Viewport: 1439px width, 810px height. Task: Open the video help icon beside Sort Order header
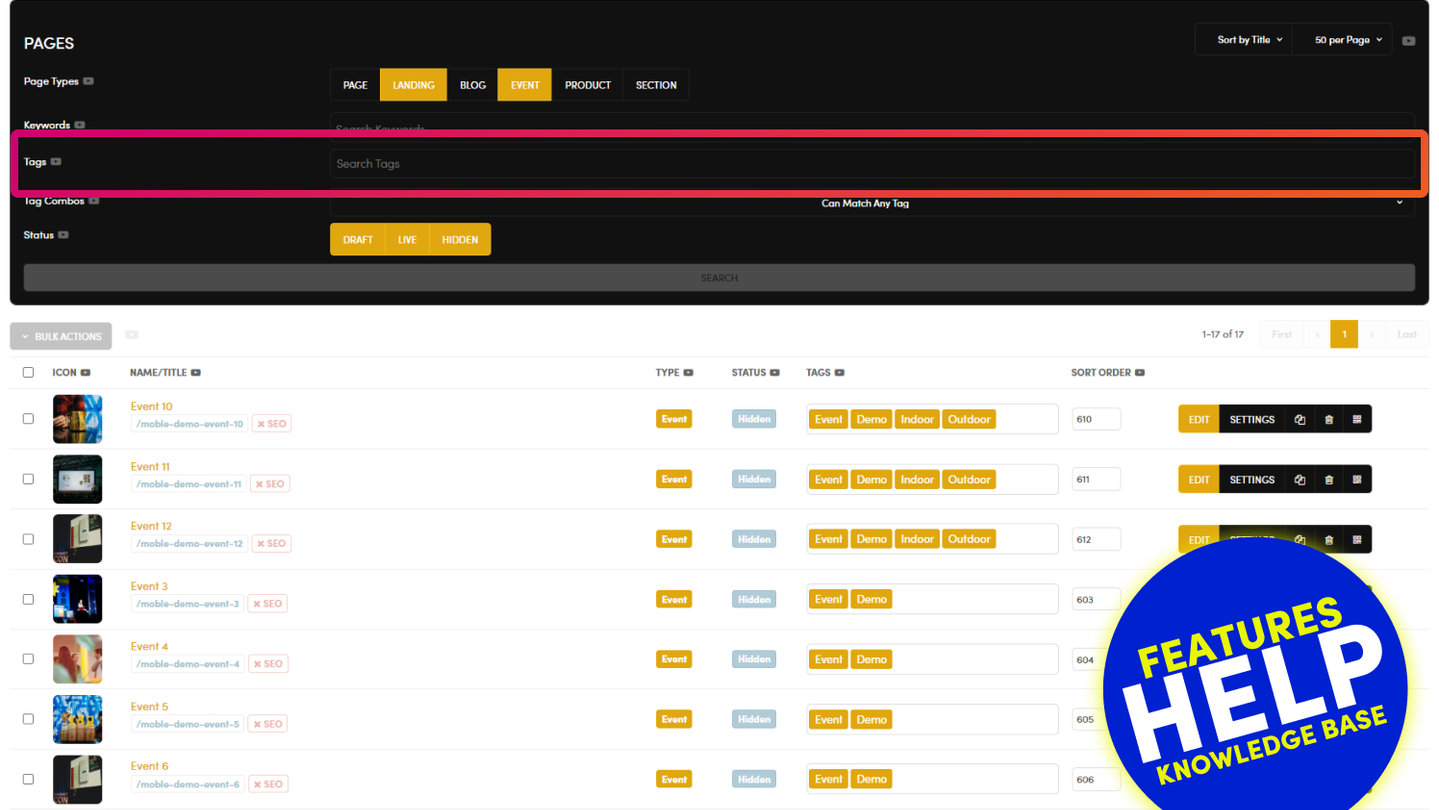[x=1140, y=373]
